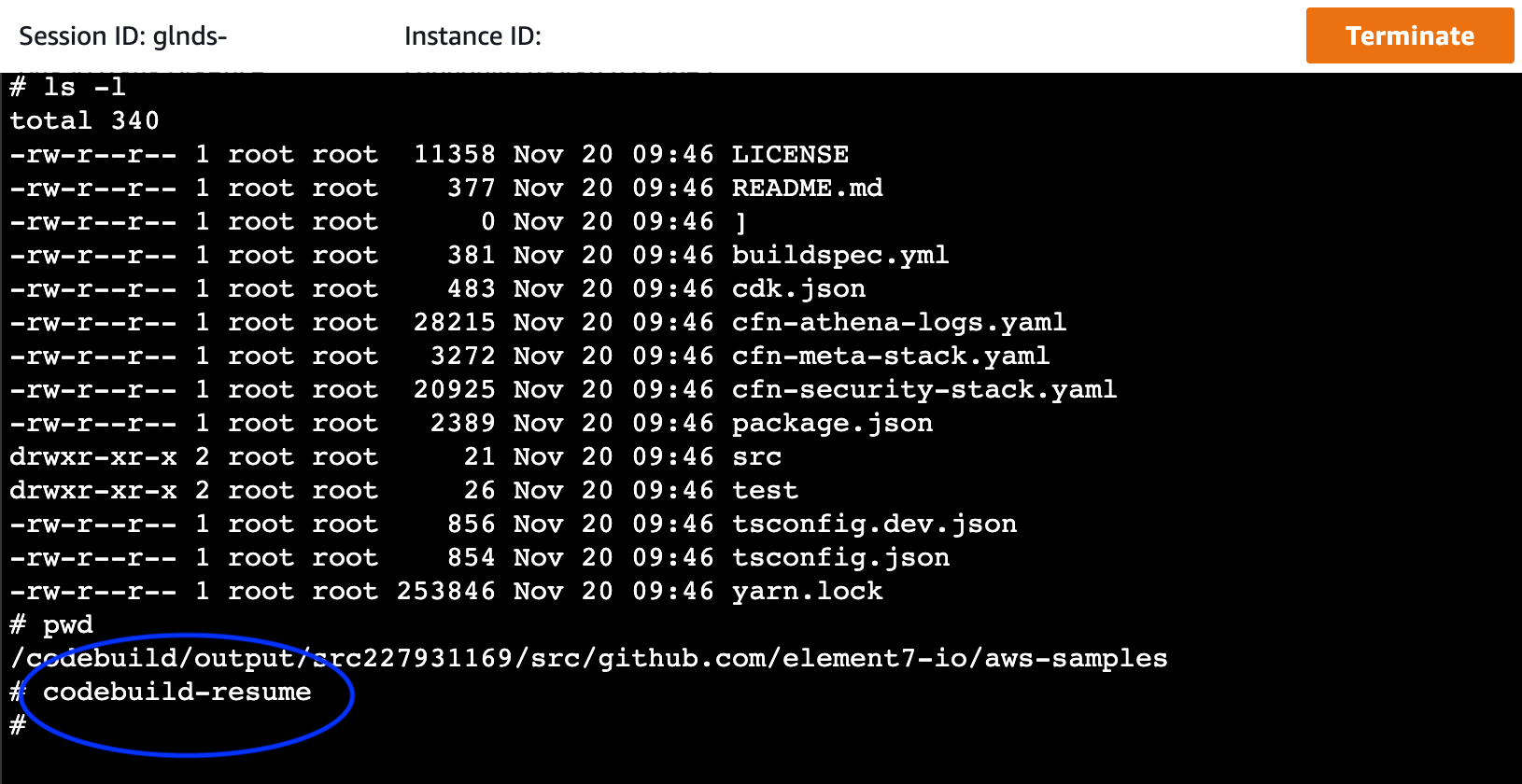This screenshot has width=1522, height=784.
Task: Click the orange Terminate button
Action: 1410,35
